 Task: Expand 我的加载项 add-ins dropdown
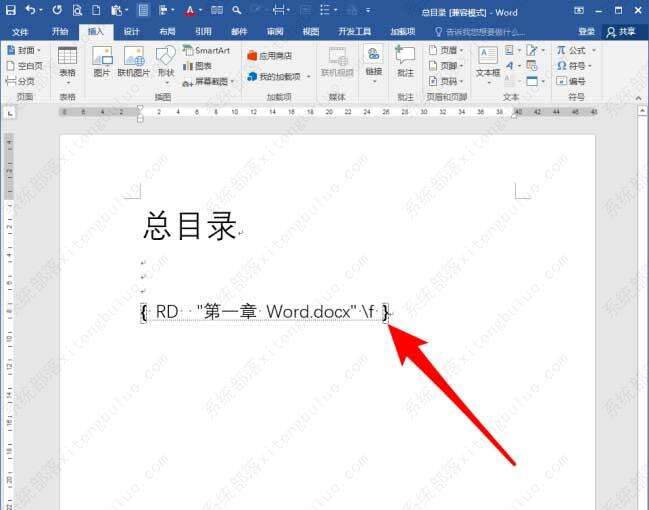pyautogui.click(x=309, y=77)
